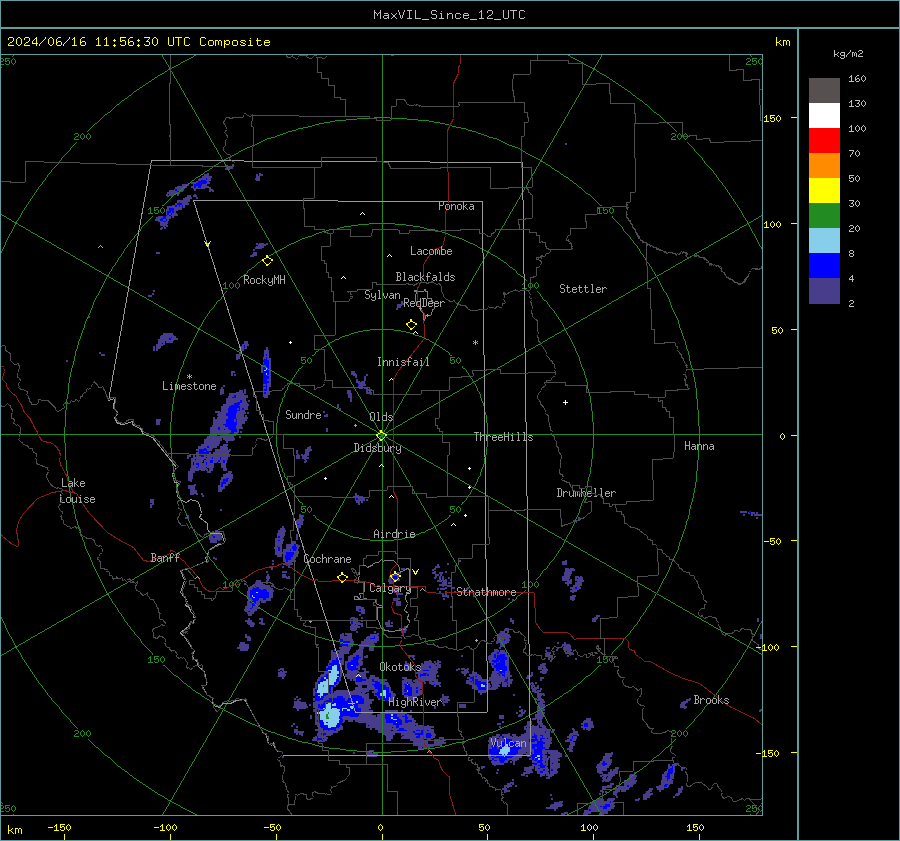Click the light blue storm cell west of HighRiver
Image resolution: width=900 pixels, height=841 pixels.
(331, 716)
